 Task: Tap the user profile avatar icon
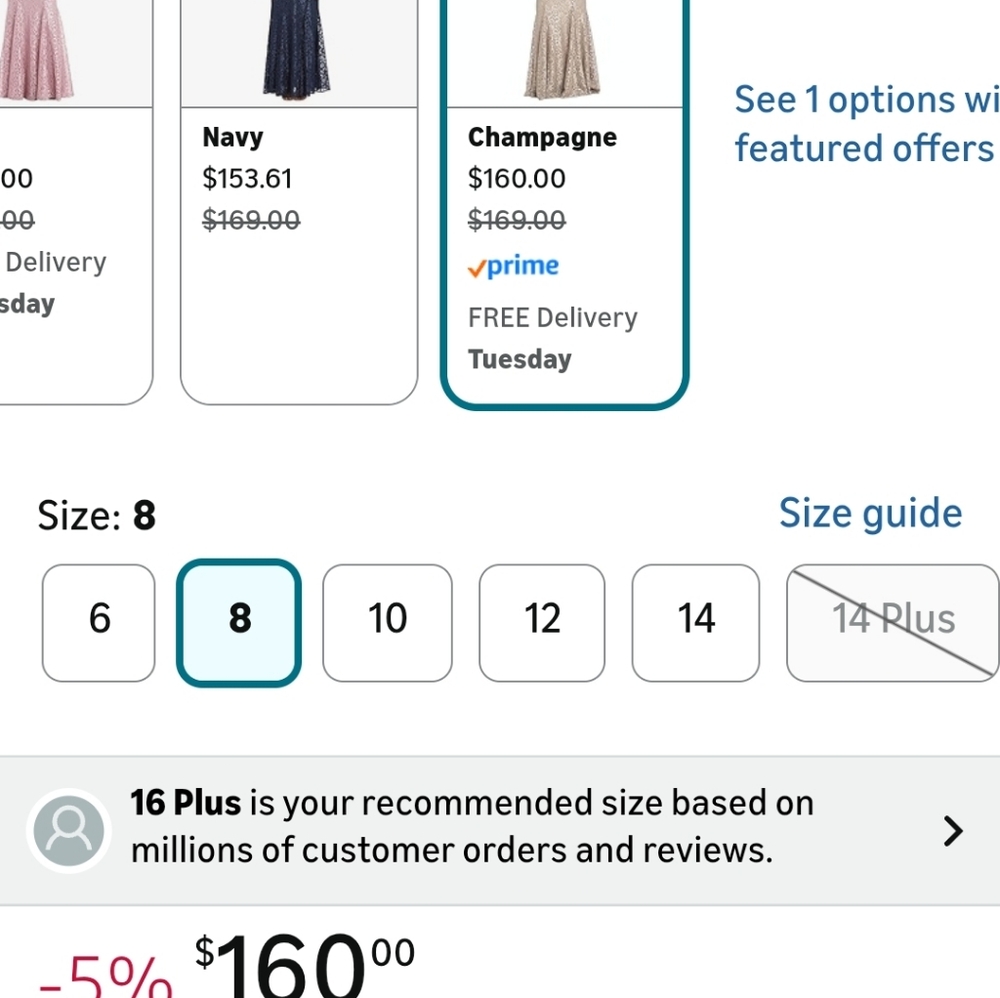[69, 830]
